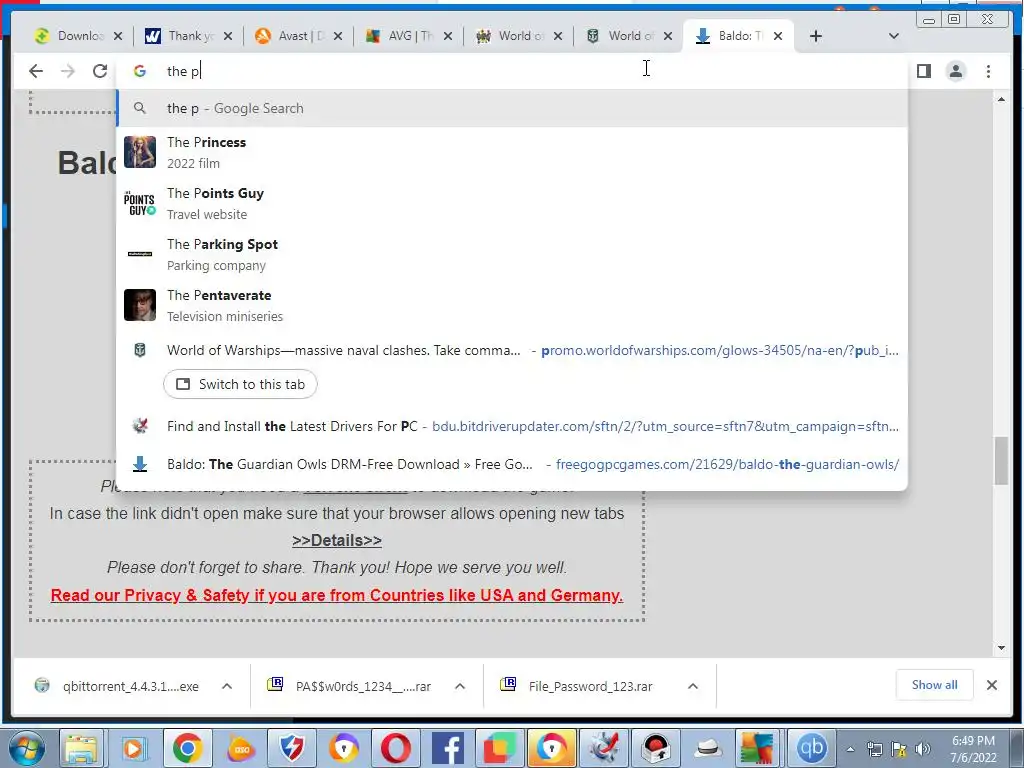Show hidden system tray icons
The image size is (1024, 768).
point(850,749)
